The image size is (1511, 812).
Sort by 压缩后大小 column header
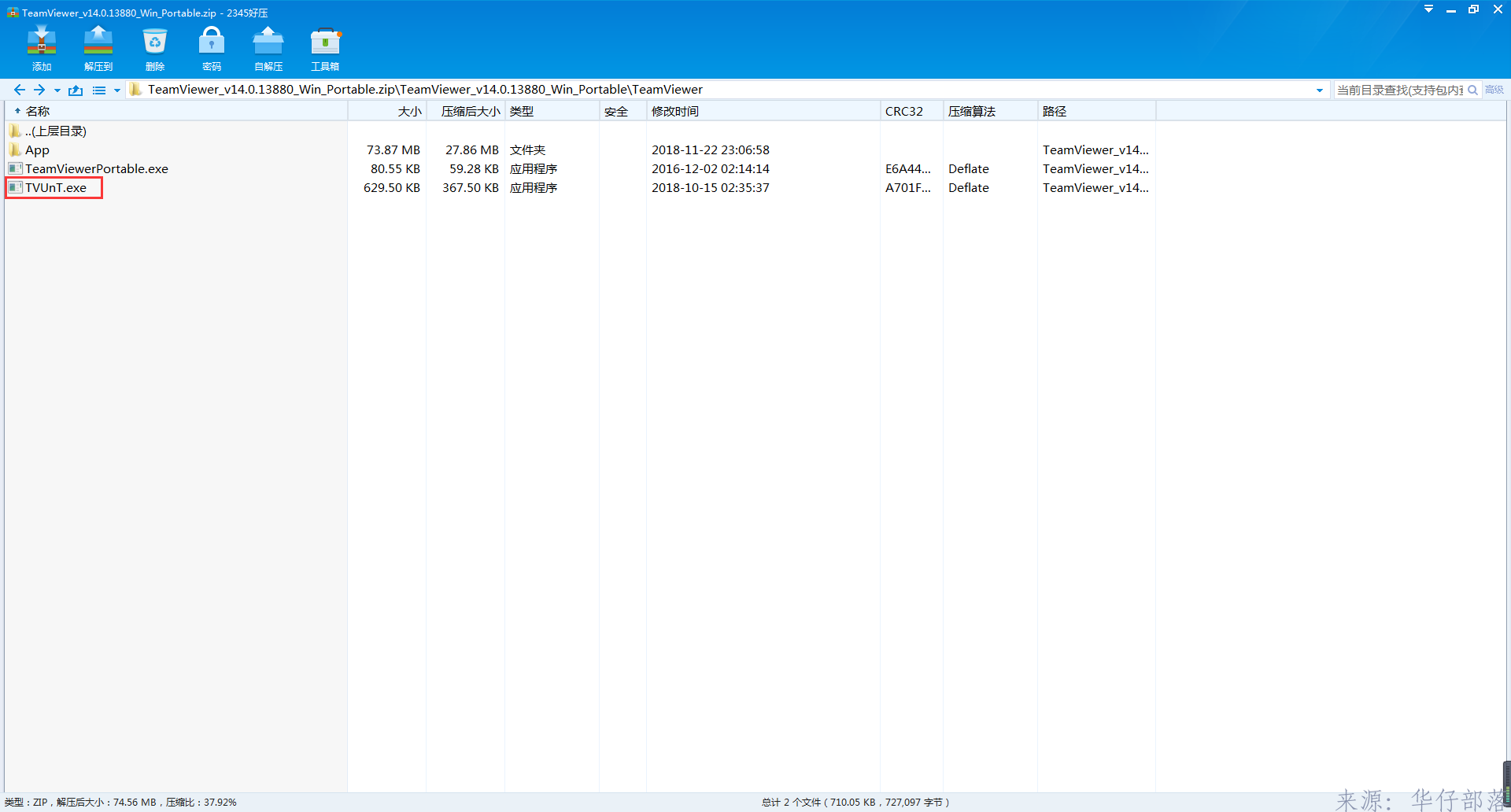point(465,111)
